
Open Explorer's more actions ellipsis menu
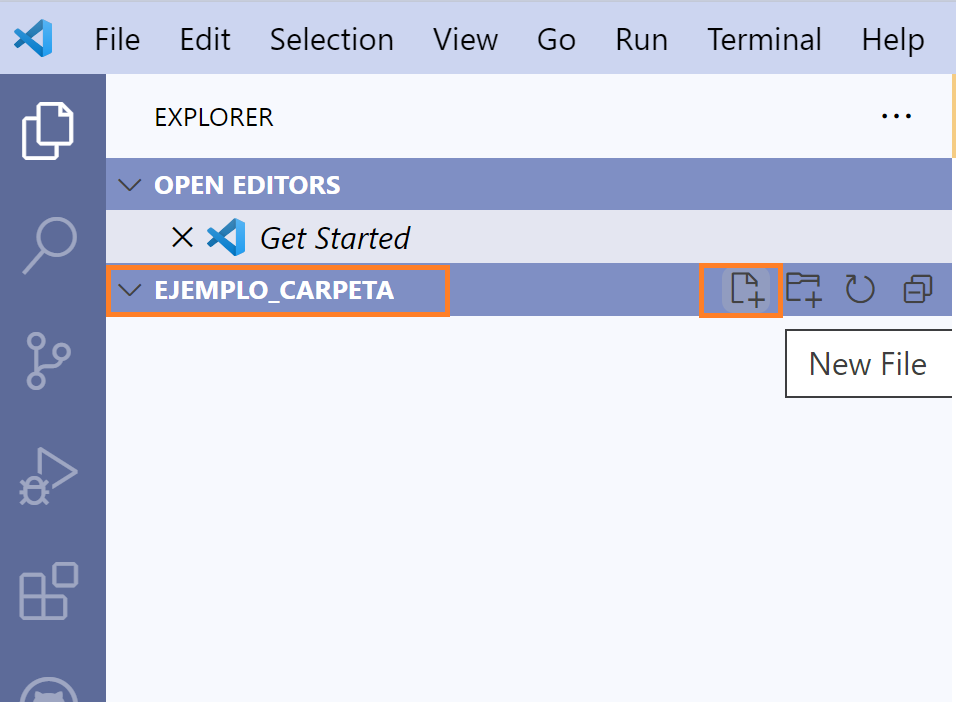[x=896, y=117]
